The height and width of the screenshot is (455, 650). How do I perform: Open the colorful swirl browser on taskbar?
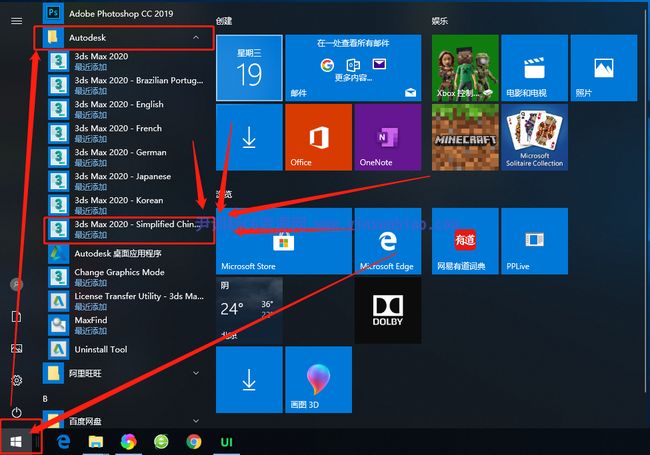coord(129,442)
